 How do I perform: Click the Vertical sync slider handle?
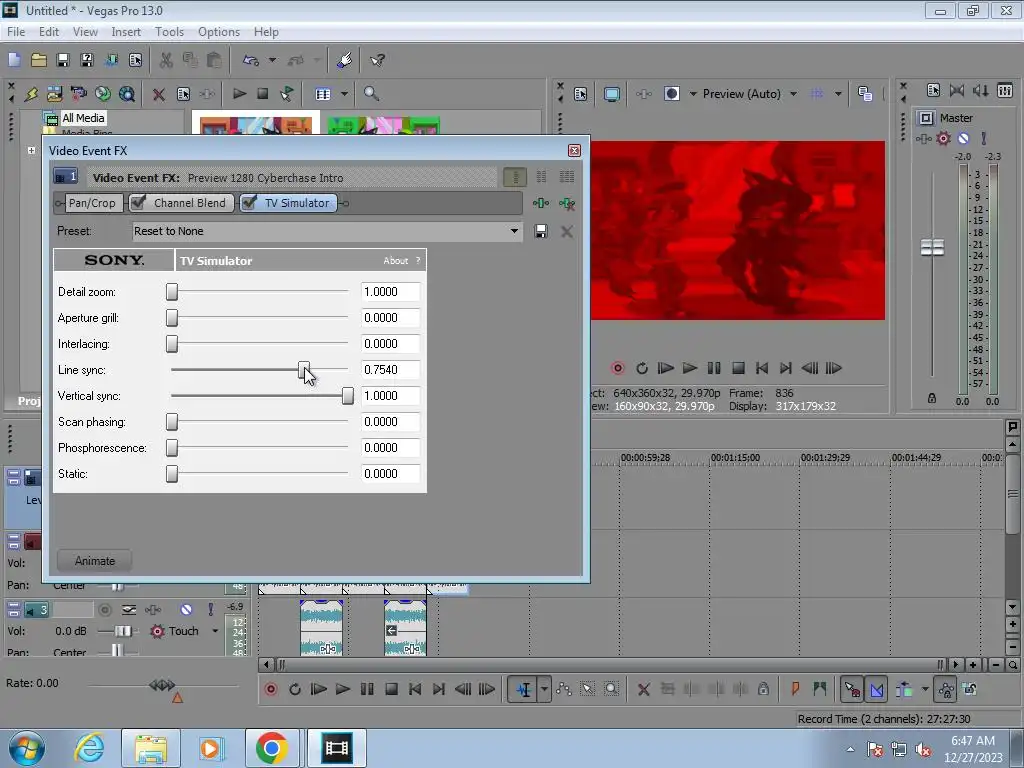[x=348, y=396]
